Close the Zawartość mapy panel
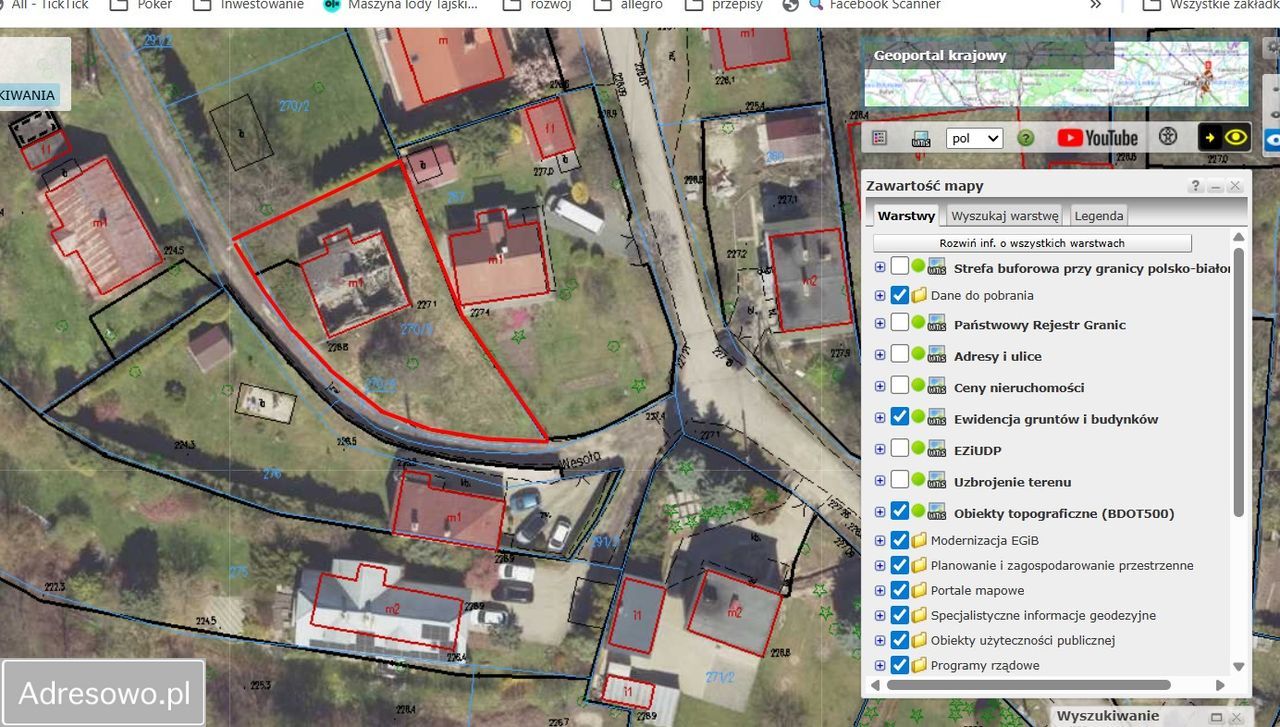1280x727 pixels. click(x=1235, y=186)
